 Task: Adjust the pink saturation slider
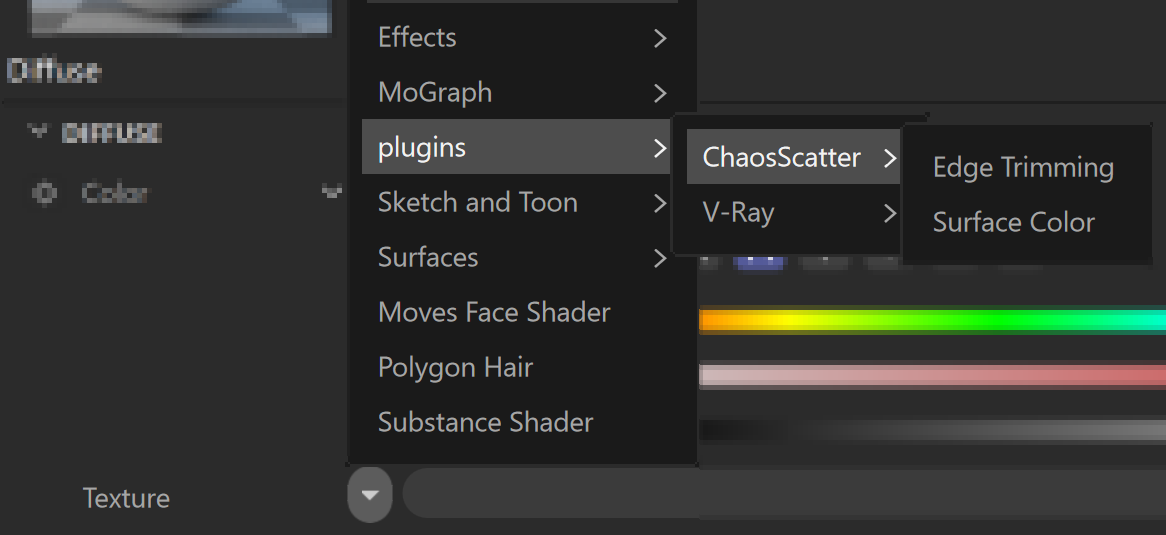[x=933, y=375]
